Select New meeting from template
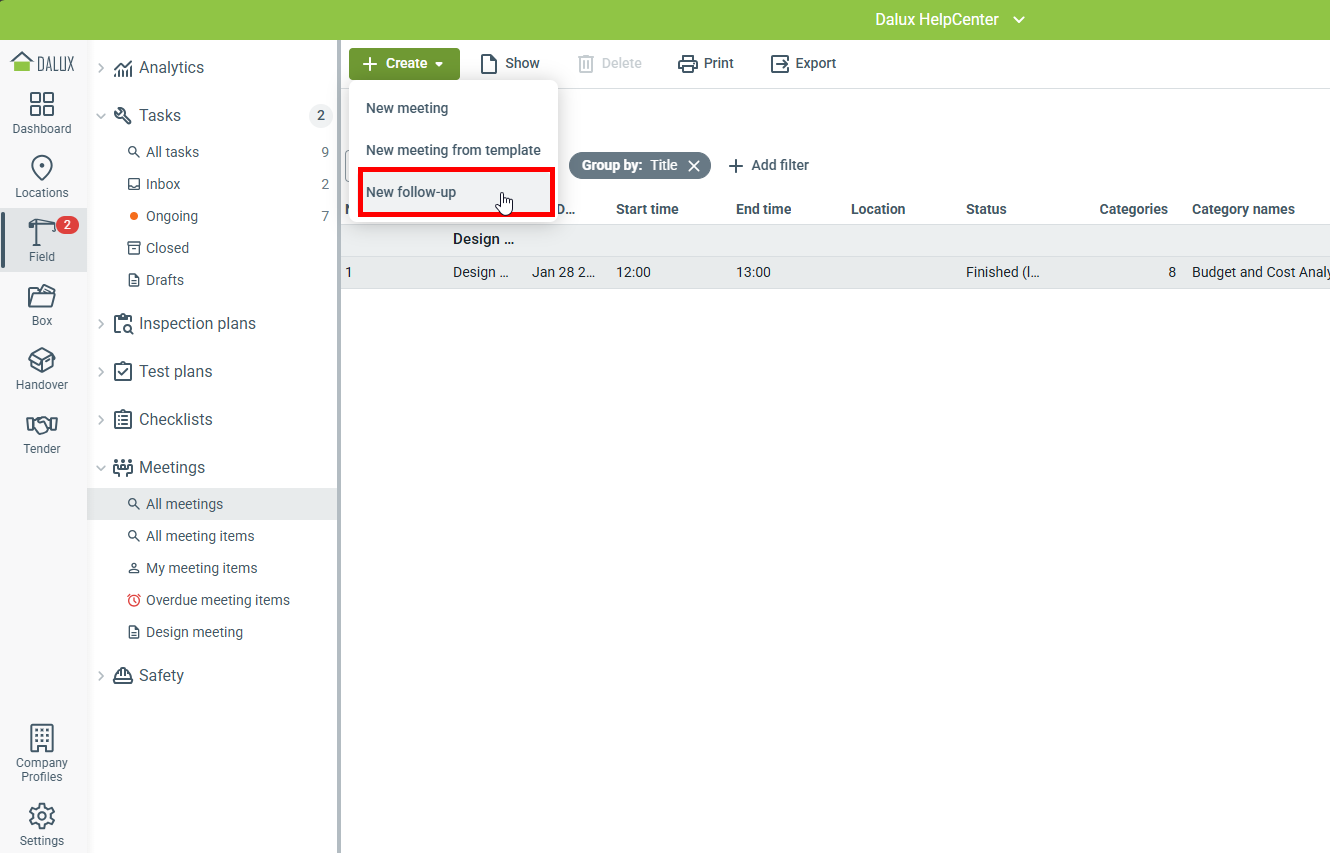Screen dimensions: 1330x853 [x=453, y=150]
